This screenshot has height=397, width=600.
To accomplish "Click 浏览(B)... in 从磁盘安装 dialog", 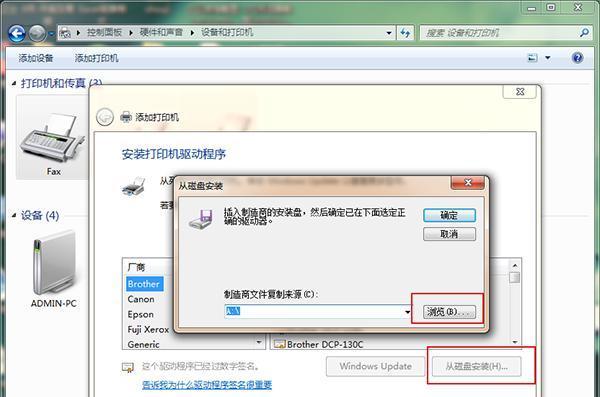I will pyautogui.click(x=449, y=312).
